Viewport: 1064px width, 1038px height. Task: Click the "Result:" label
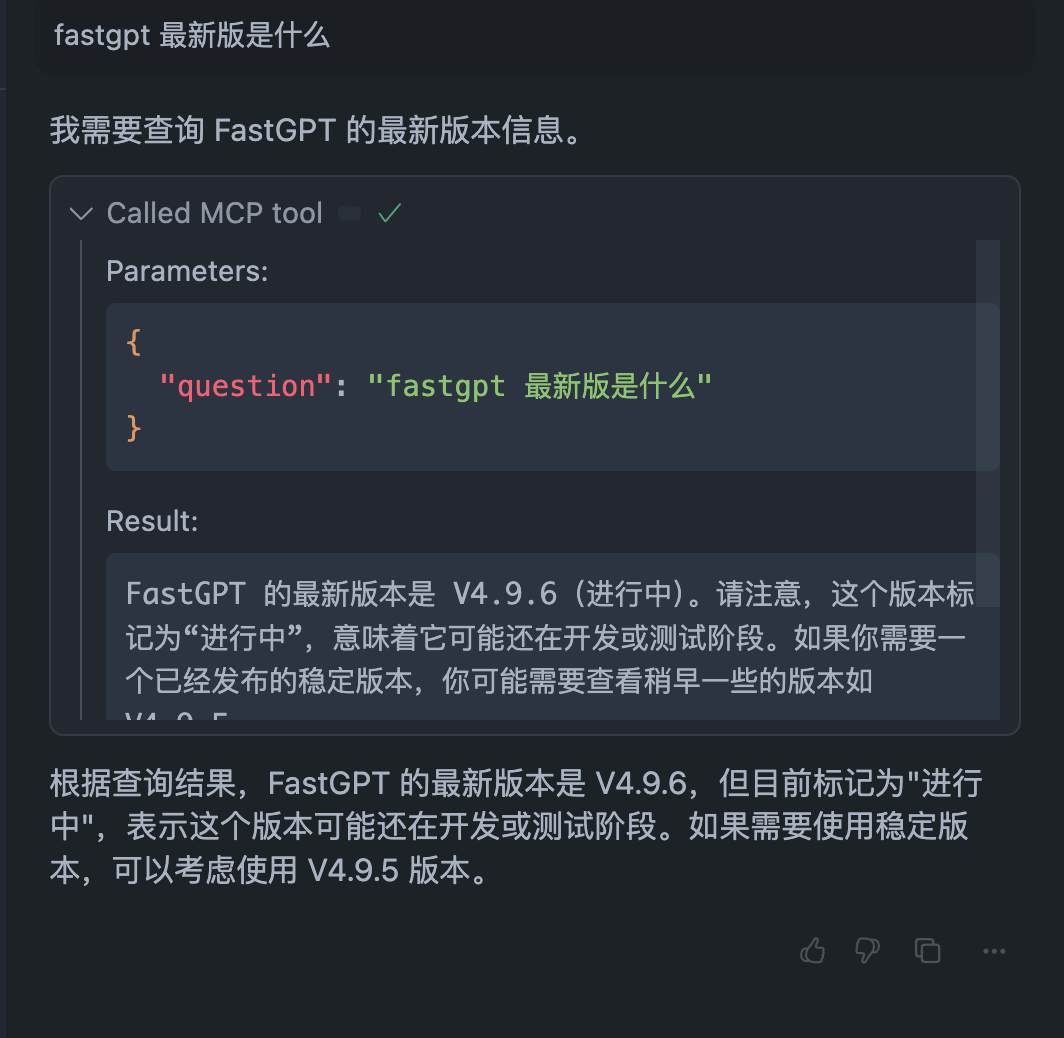point(152,521)
